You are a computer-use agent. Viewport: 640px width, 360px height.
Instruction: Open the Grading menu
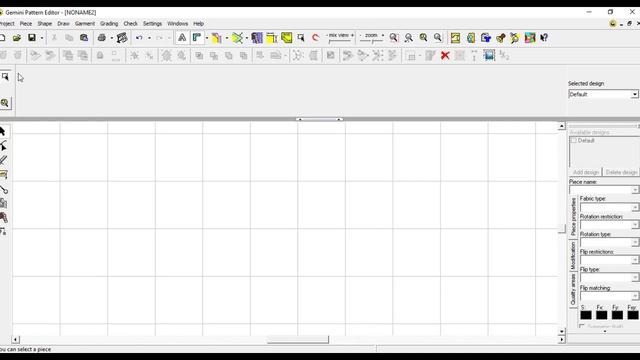(109, 24)
